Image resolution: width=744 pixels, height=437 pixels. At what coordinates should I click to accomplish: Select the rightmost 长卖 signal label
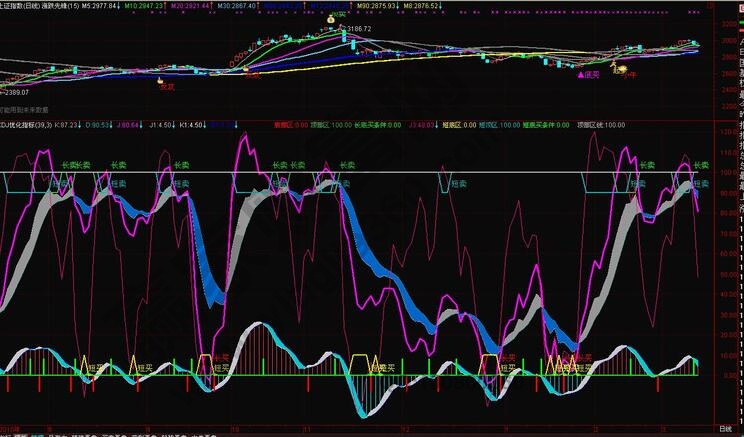[700, 164]
